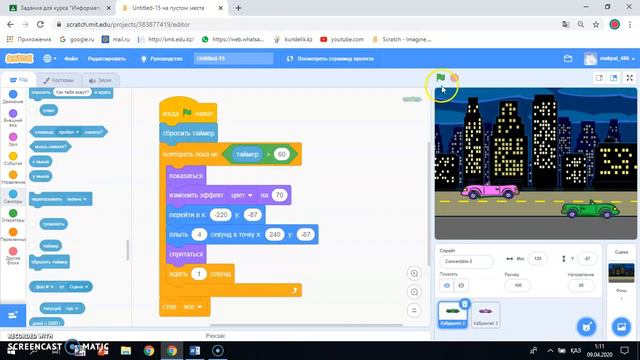Viewport: 640px width, 360px height.
Task: Open the Файл menu
Action: click(71, 58)
